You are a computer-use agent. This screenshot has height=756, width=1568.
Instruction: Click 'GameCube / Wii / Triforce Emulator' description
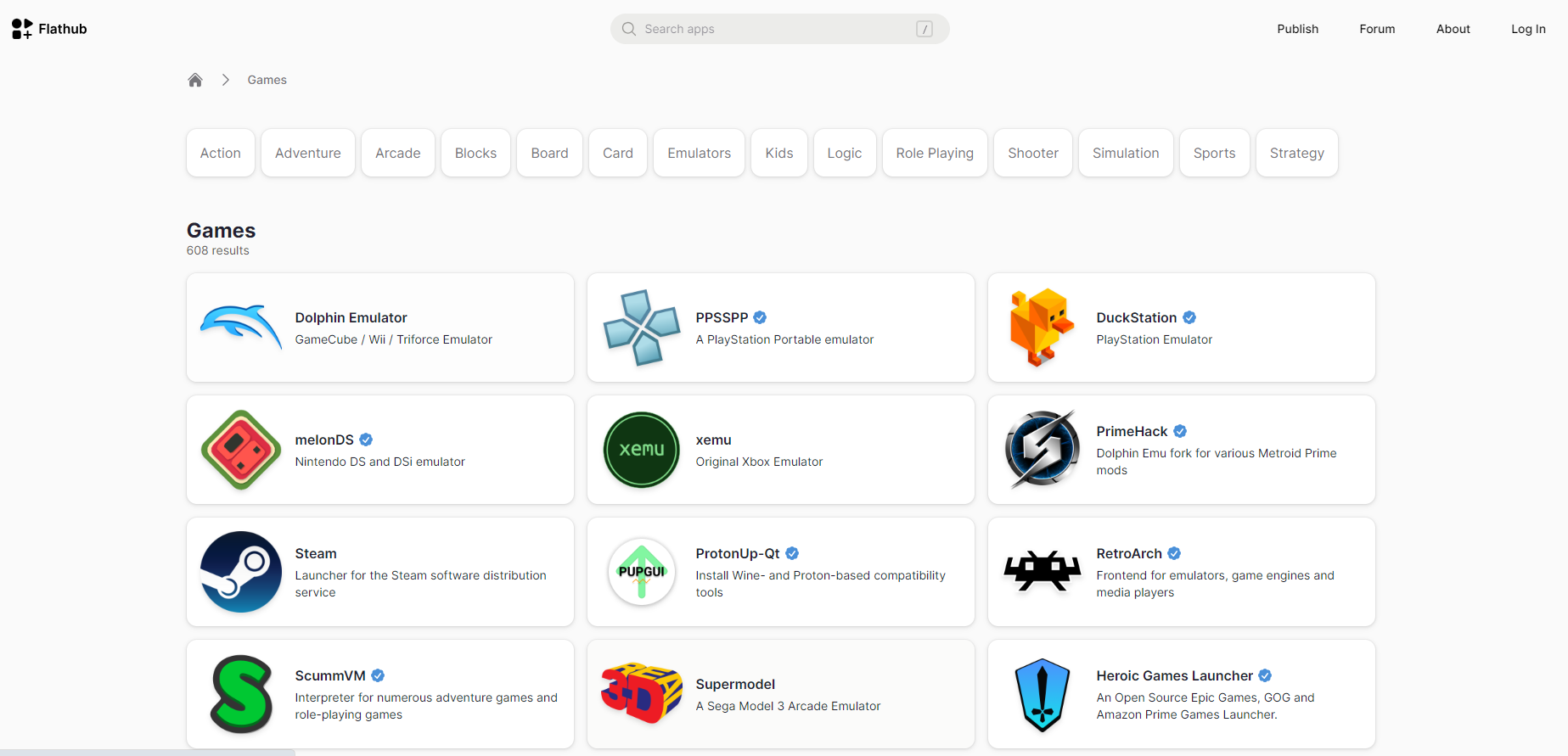coord(394,339)
